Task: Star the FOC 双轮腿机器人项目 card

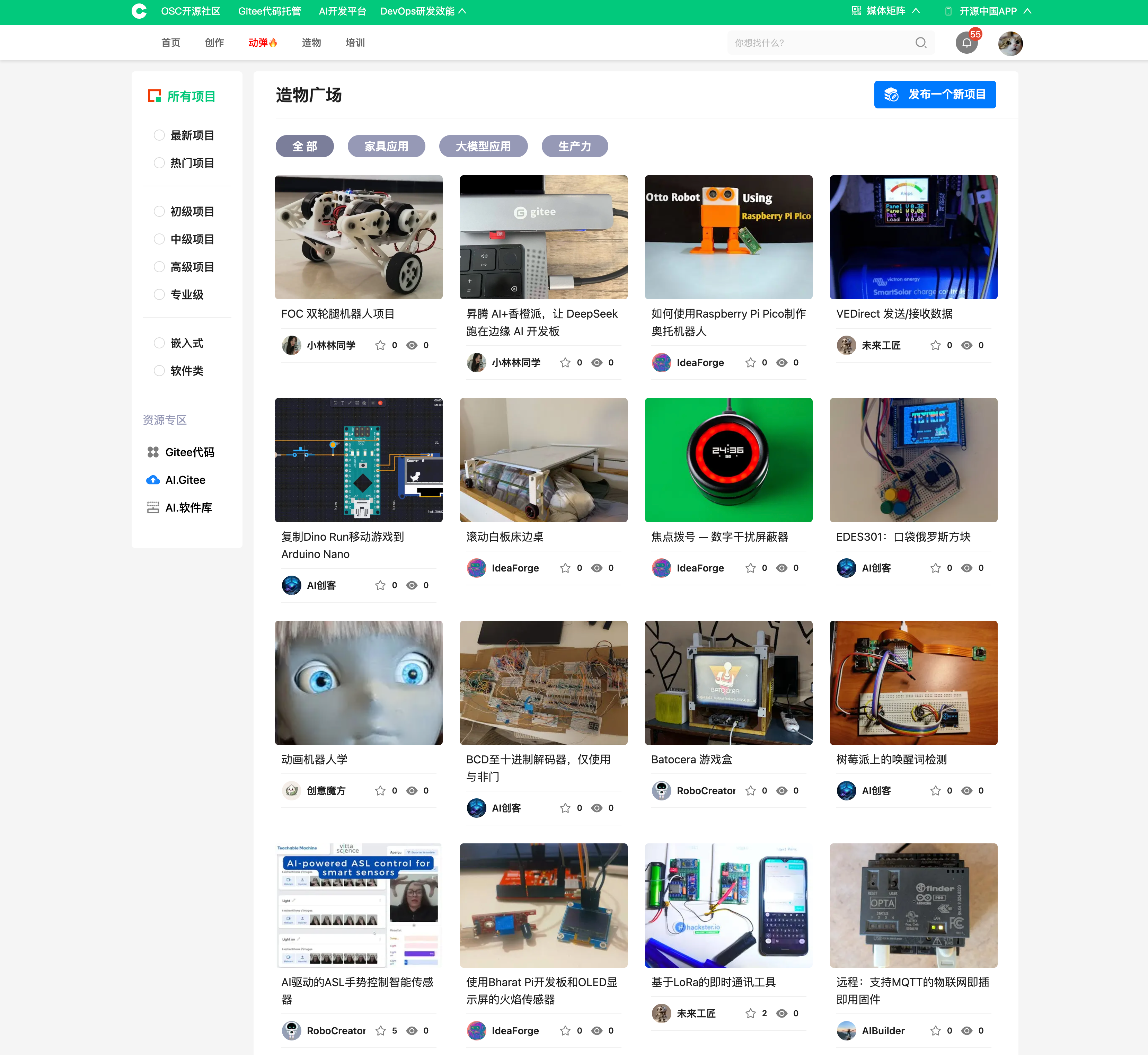Action: coord(380,345)
